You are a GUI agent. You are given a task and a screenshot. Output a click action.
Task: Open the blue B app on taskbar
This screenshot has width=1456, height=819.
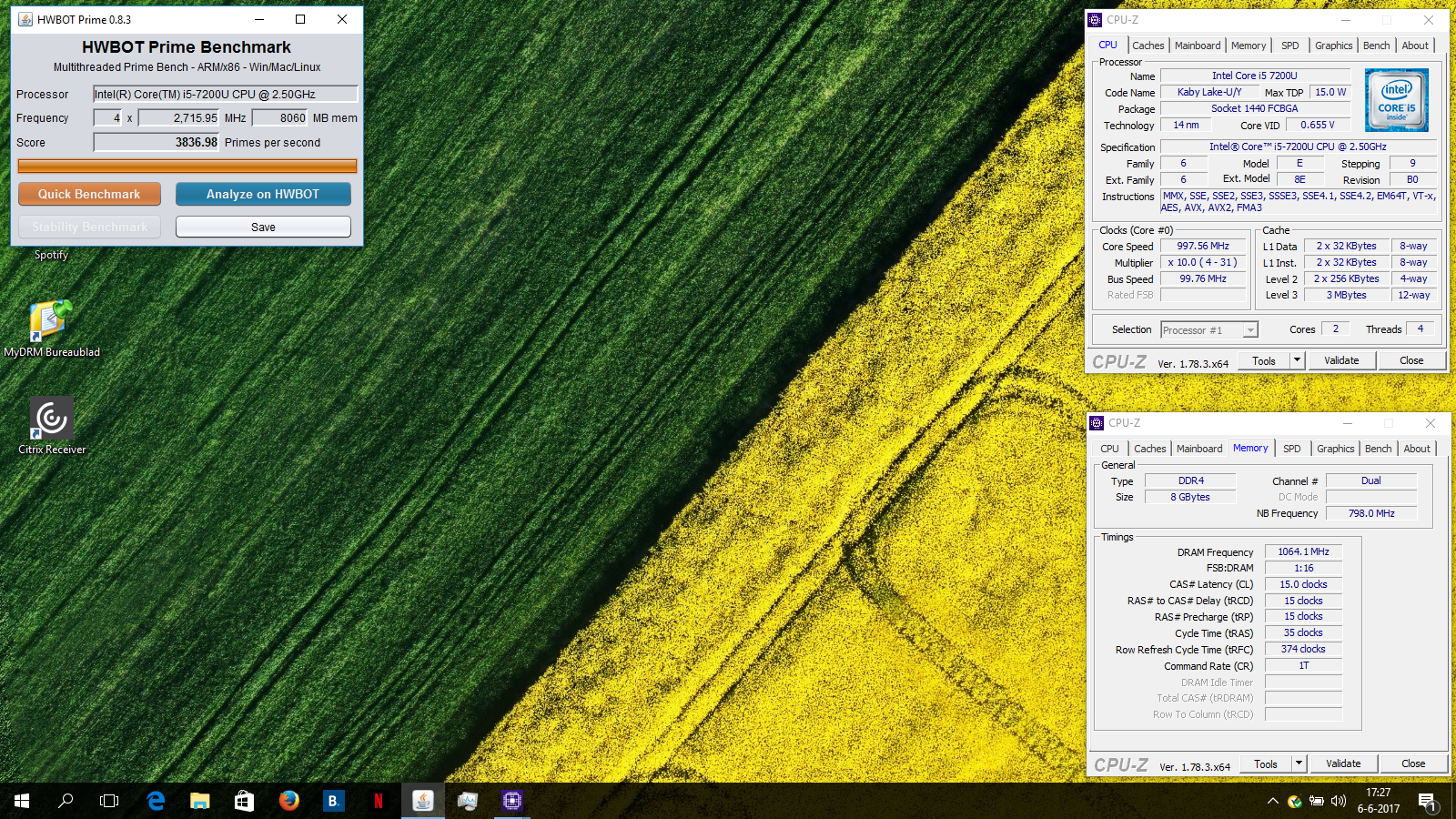click(x=333, y=801)
